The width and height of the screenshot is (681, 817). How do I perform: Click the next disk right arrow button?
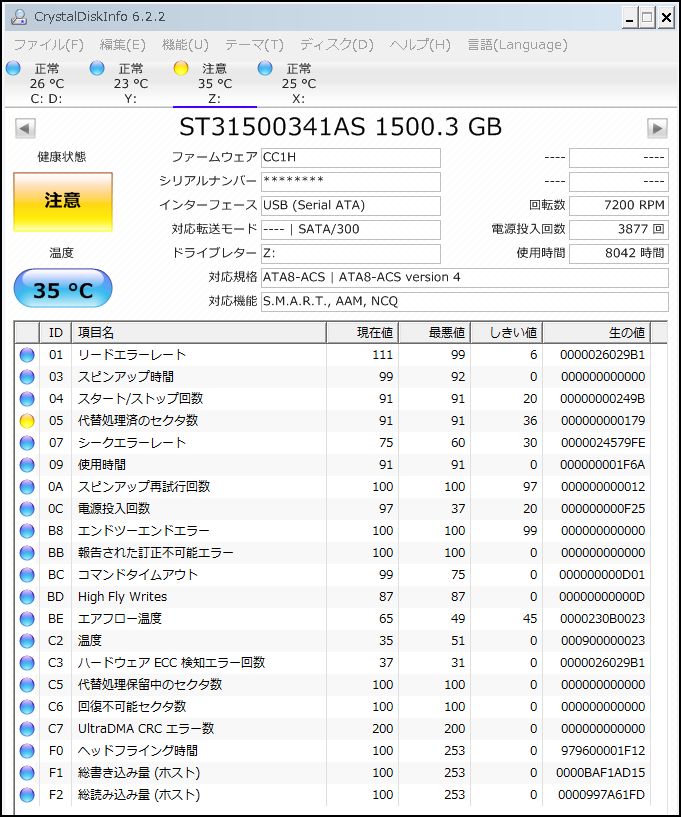657,128
